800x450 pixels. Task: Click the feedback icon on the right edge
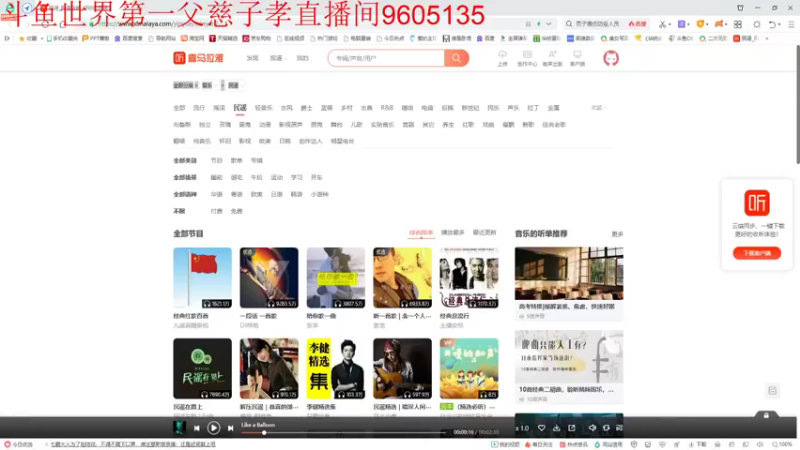tap(772, 391)
